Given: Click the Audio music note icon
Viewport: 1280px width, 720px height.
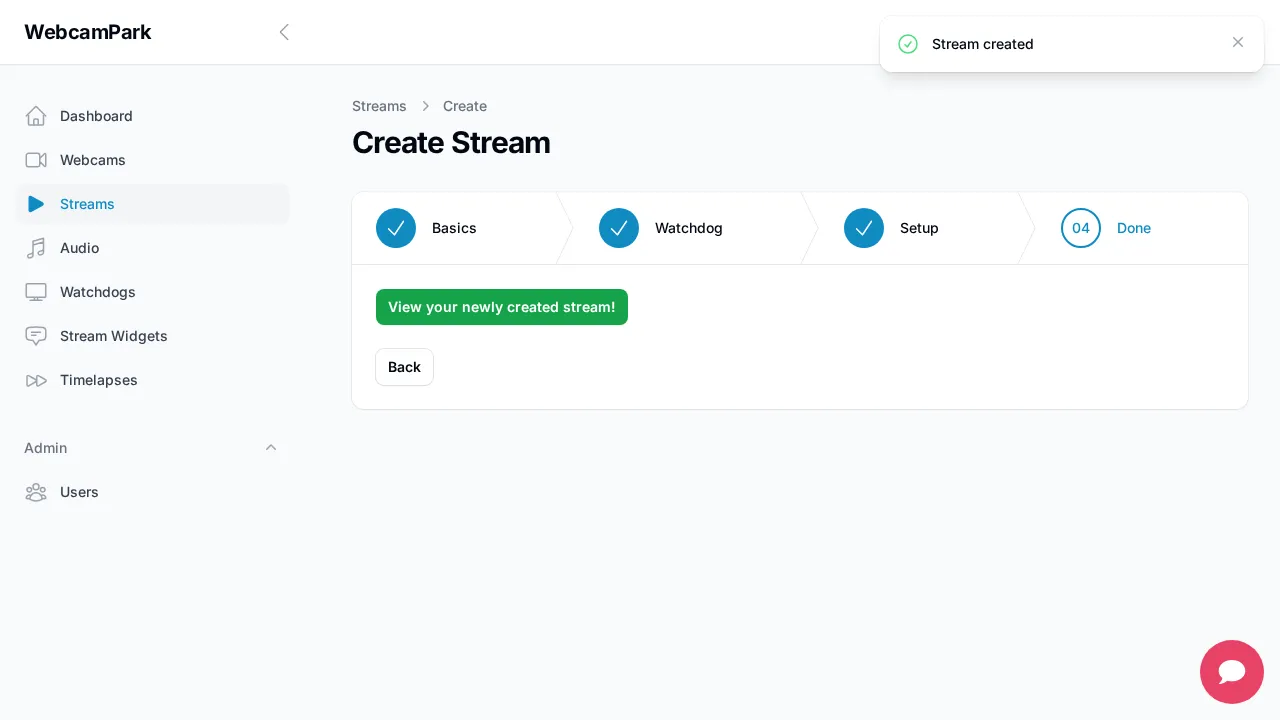Looking at the screenshot, I should click(x=36, y=248).
